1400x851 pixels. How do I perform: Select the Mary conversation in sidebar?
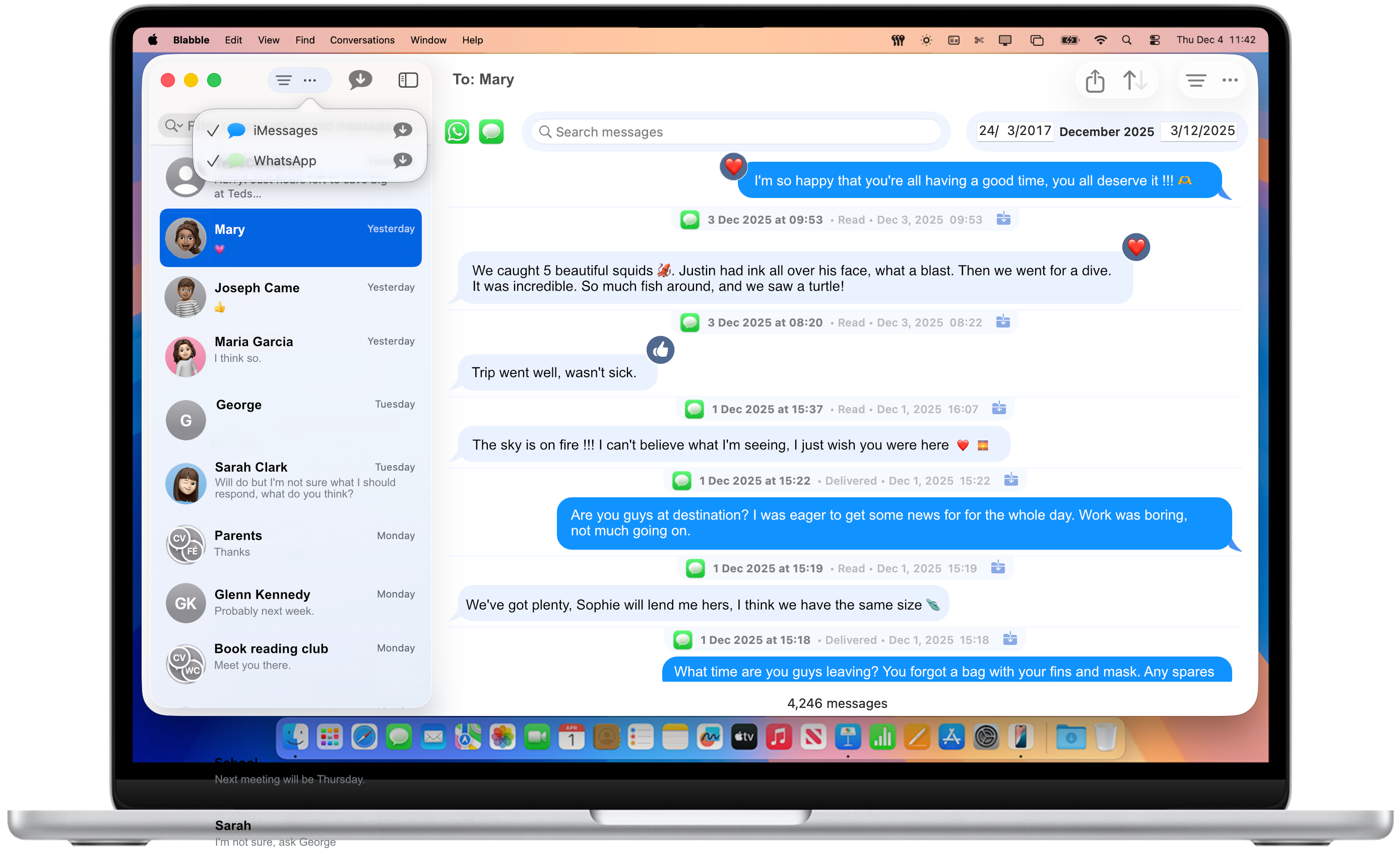290,237
